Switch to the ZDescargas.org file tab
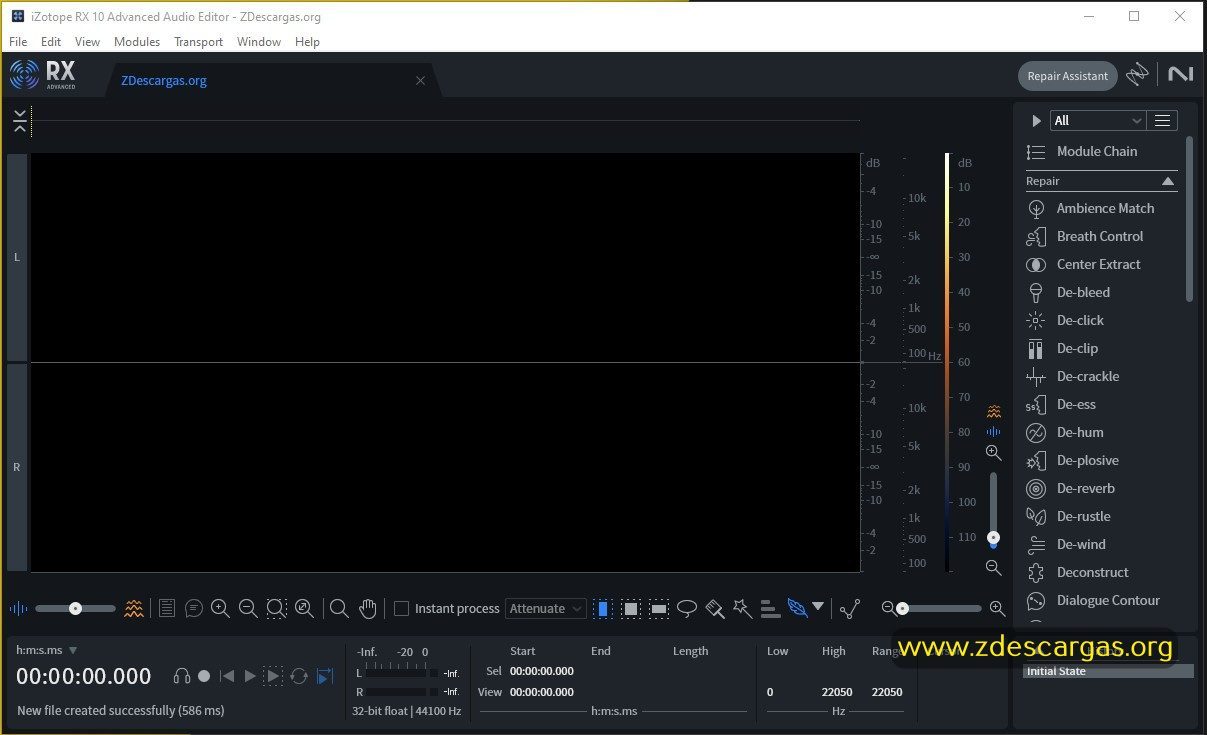1207x735 pixels. [164, 81]
